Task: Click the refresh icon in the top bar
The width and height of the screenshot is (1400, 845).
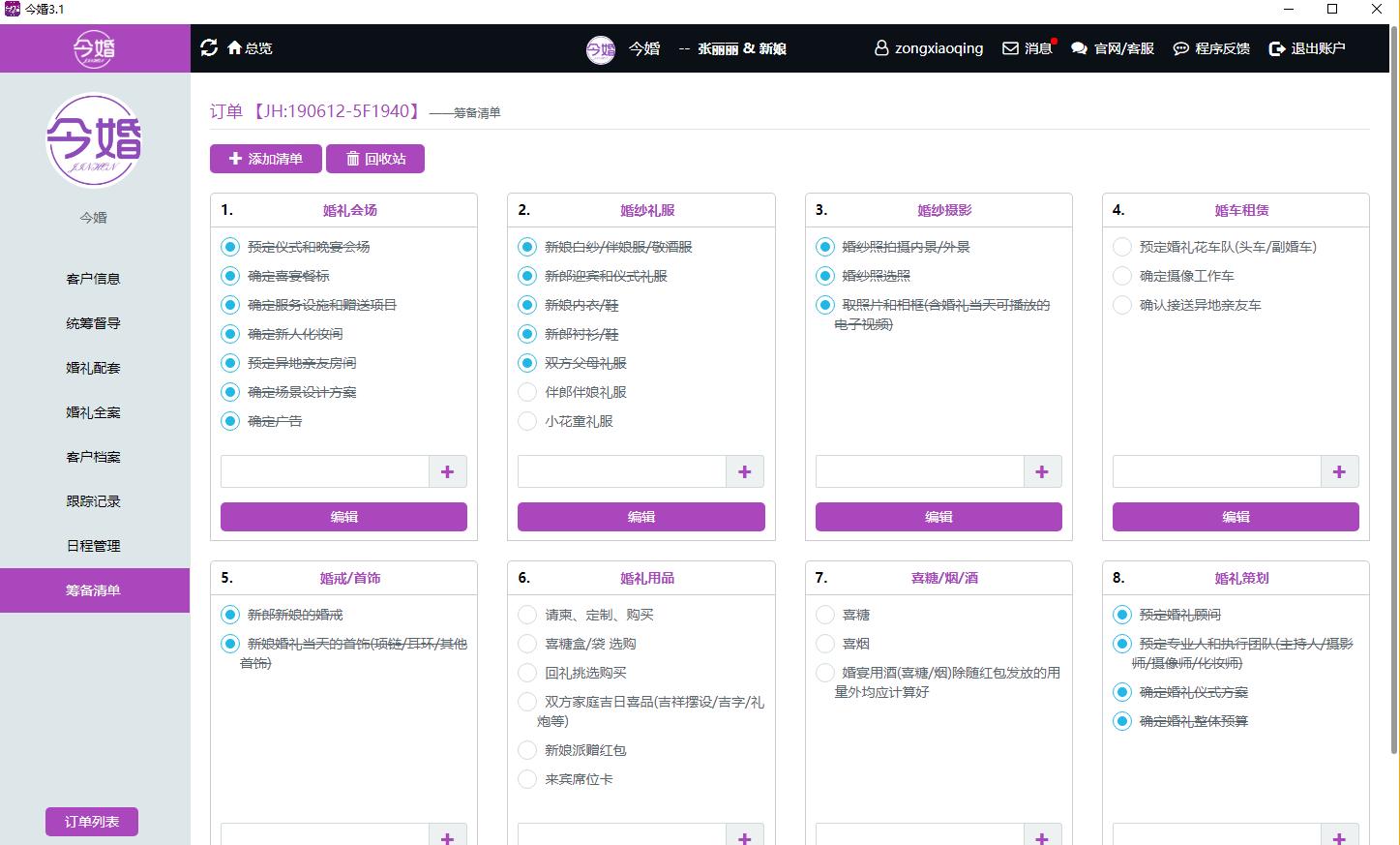Action: pyautogui.click(x=209, y=47)
